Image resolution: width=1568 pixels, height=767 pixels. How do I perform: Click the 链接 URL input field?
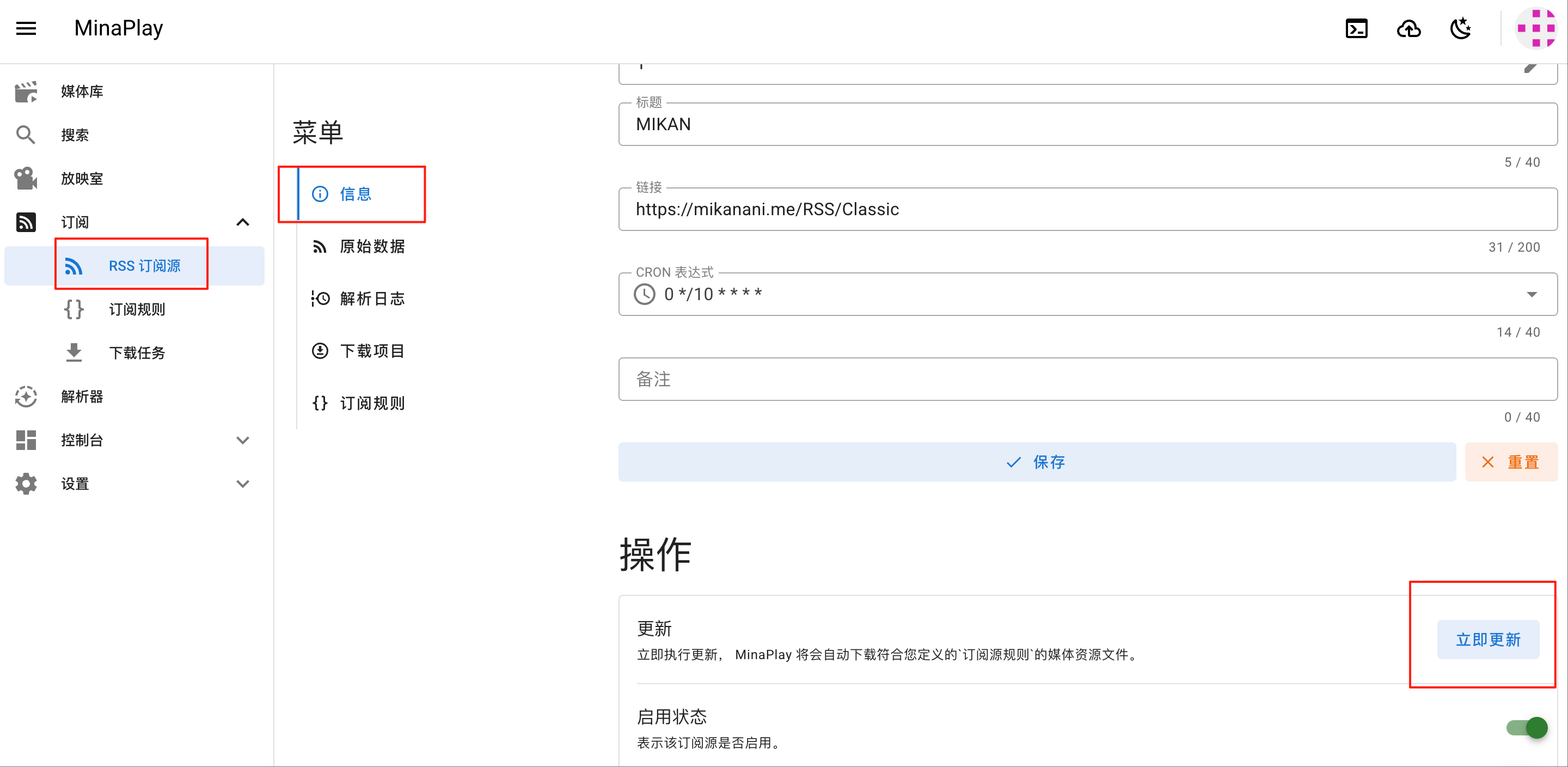pyautogui.click(x=1088, y=210)
